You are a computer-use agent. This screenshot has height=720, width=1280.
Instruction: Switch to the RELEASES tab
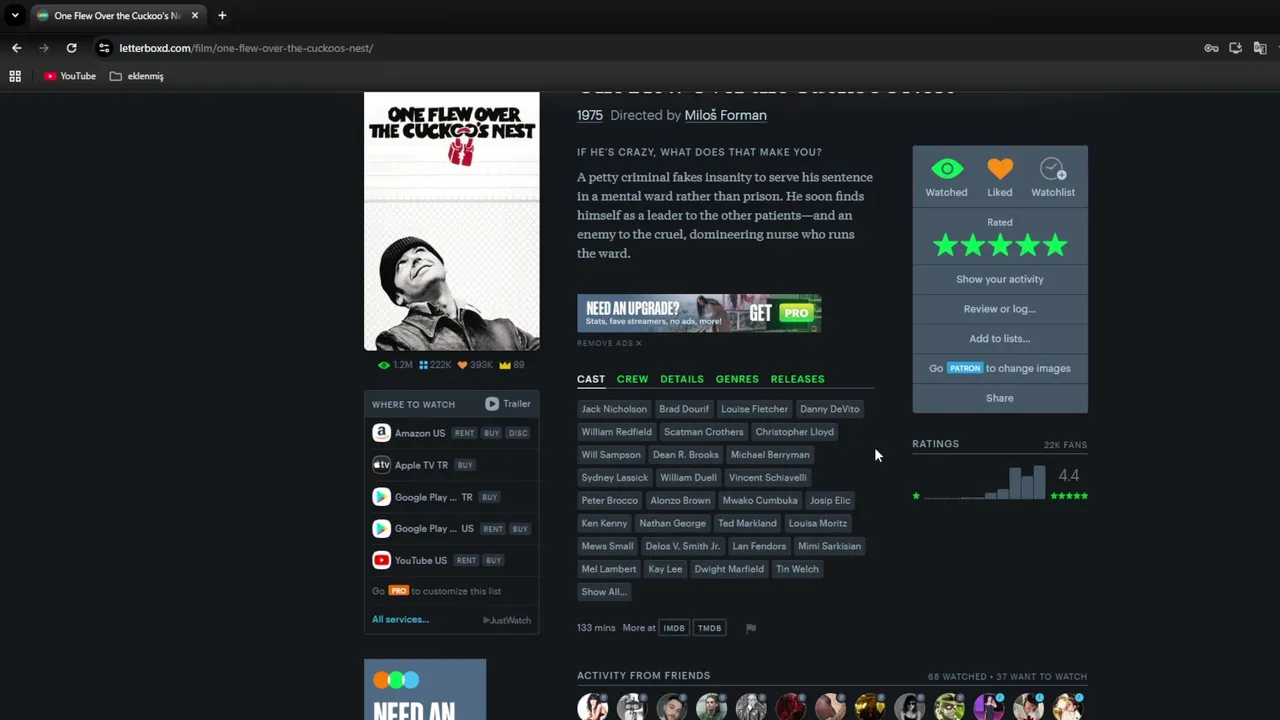point(797,379)
